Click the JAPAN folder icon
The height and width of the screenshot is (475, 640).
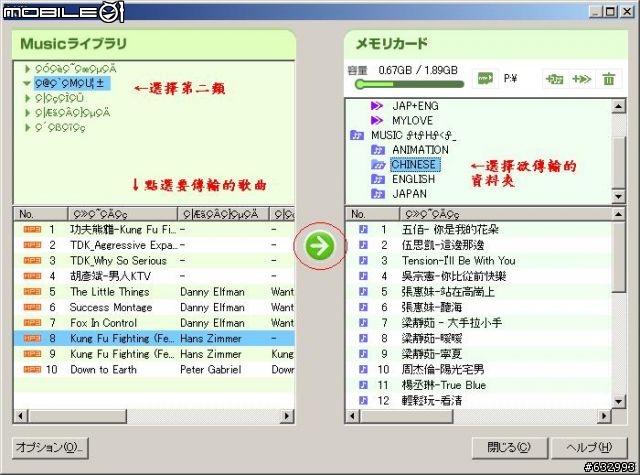click(378, 194)
